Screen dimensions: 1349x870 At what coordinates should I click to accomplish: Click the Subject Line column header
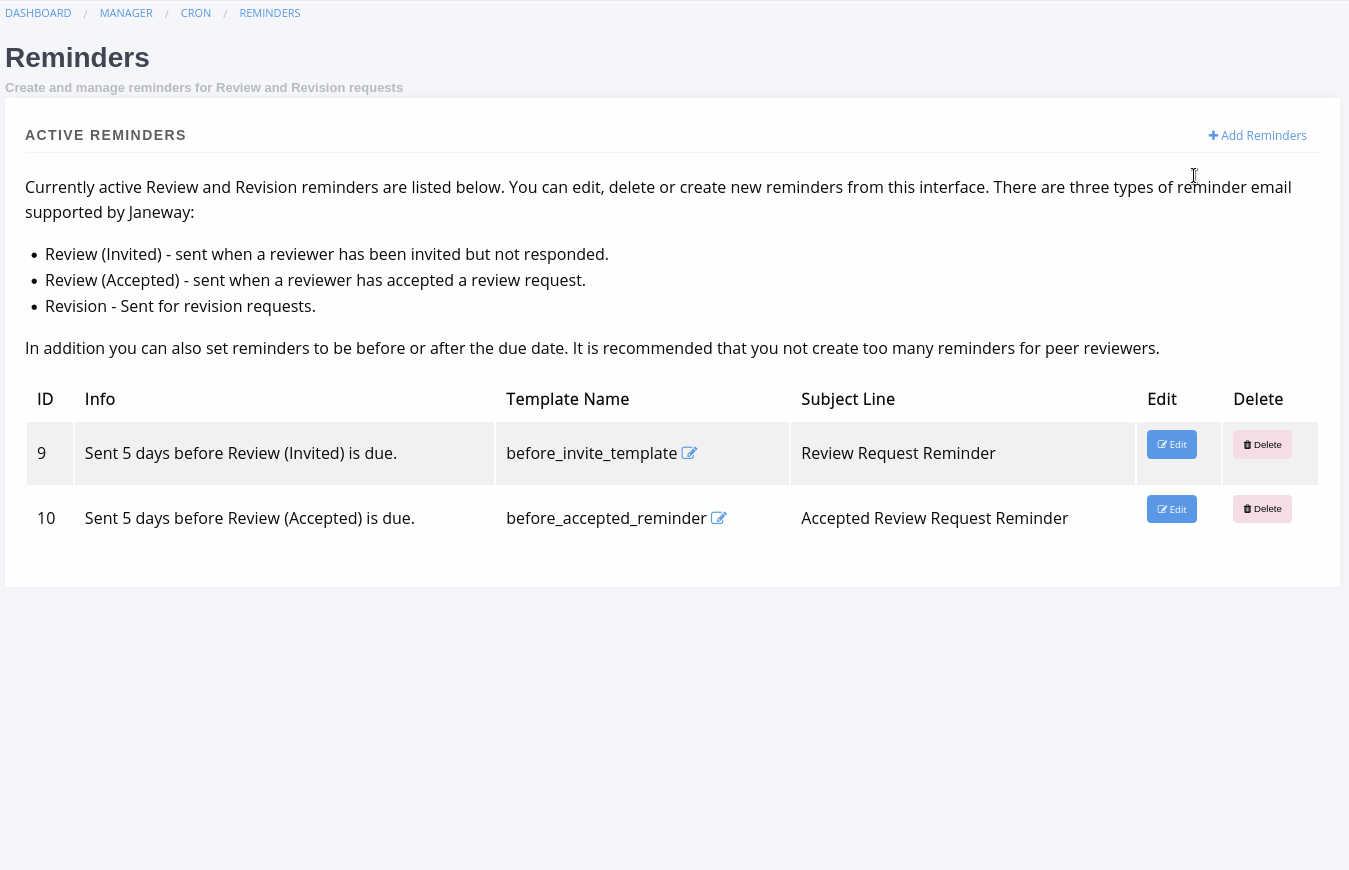pyautogui.click(x=847, y=399)
